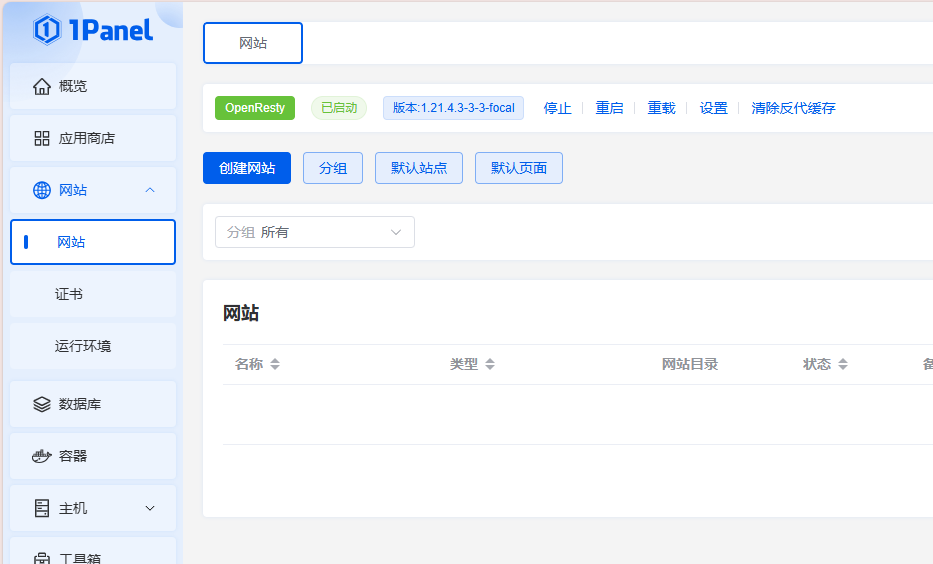Viewport: 933px width, 564px height.
Task: Open the 分组 所有 dropdown filter
Action: (x=314, y=232)
